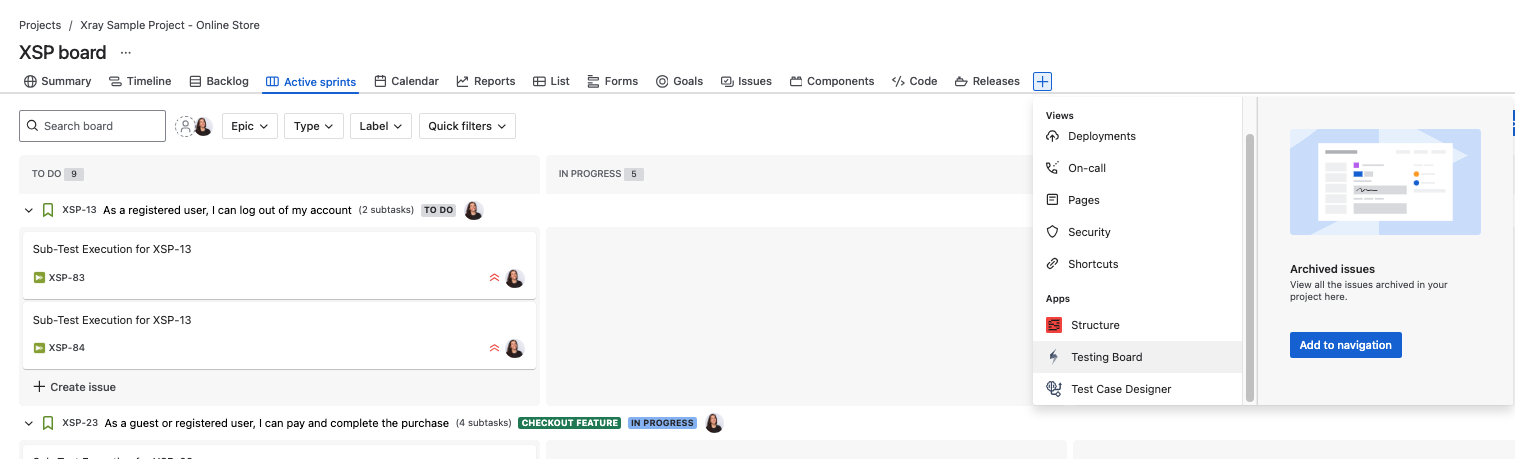Open the Quick filters dropdown

467,126
